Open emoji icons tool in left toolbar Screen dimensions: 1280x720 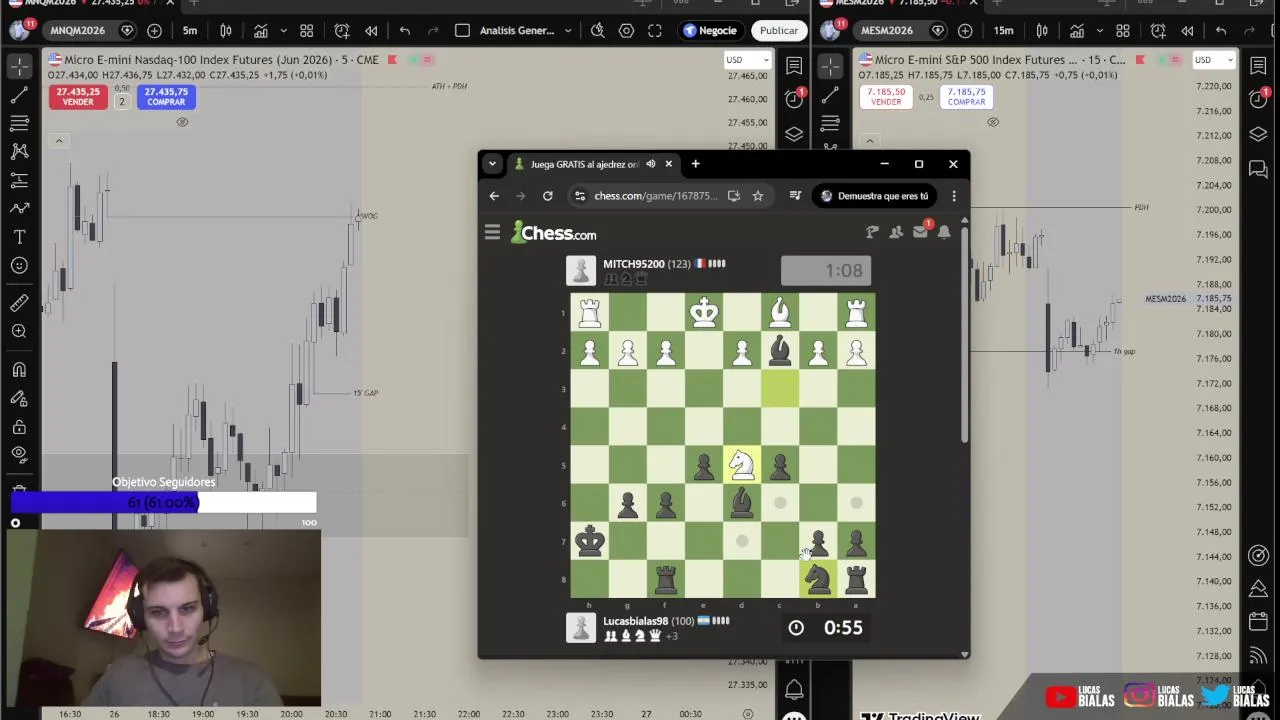(19, 265)
